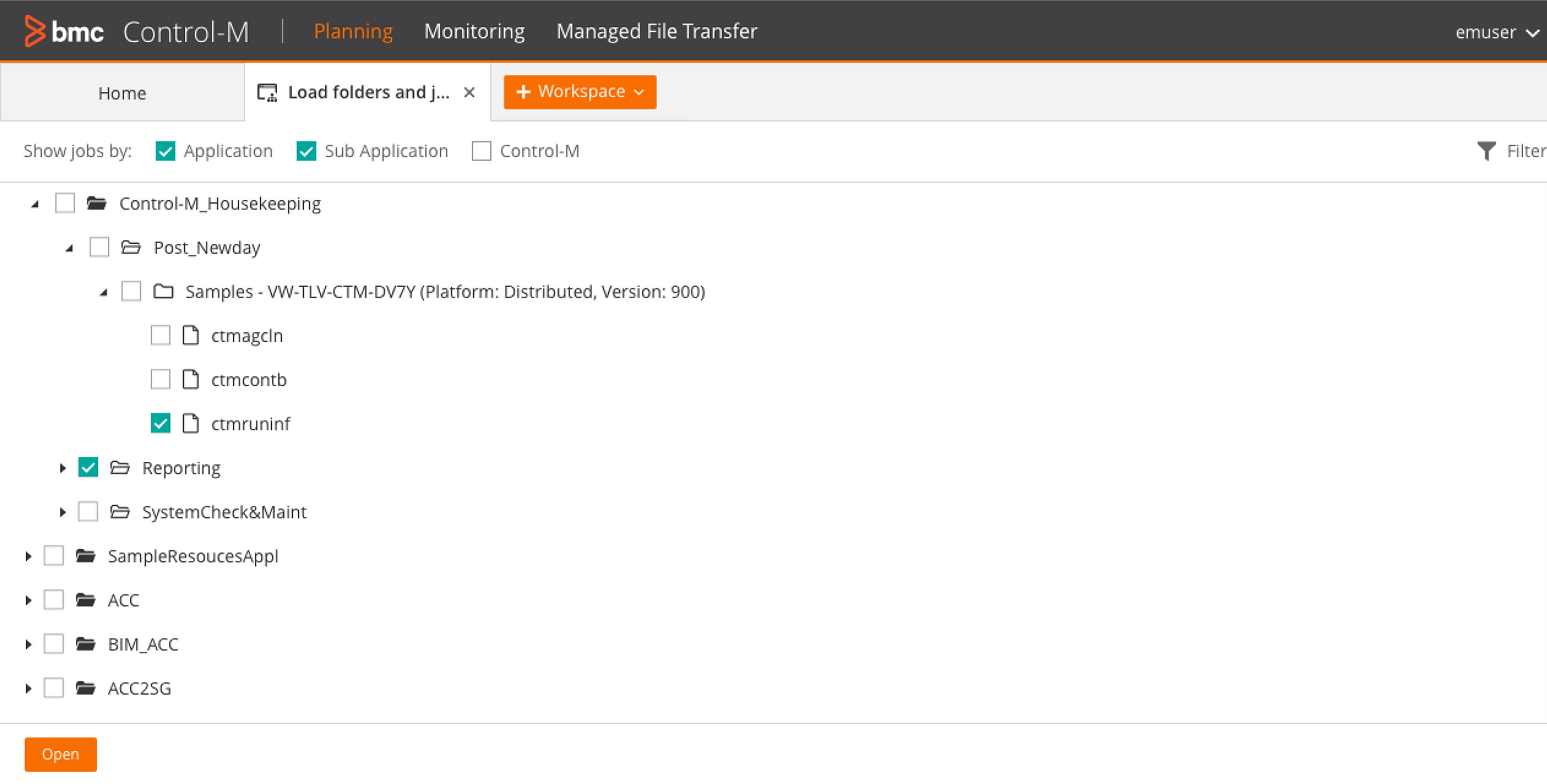This screenshot has width=1547, height=784.
Task: Switch to the Planning menu
Action: click(x=353, y=31)
